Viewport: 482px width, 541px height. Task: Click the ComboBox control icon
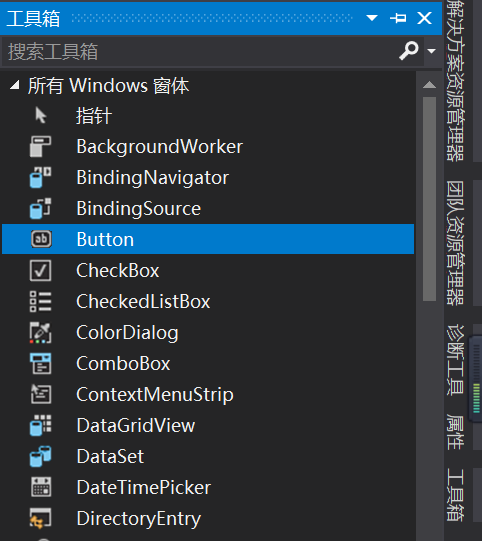coord(40,363)
